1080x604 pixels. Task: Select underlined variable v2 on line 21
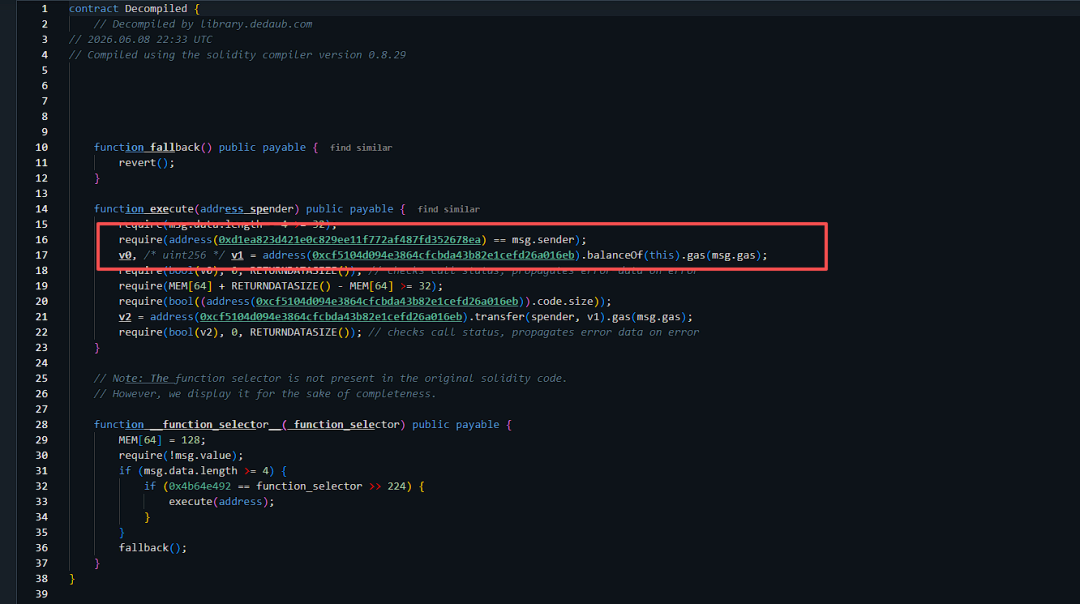125,317
